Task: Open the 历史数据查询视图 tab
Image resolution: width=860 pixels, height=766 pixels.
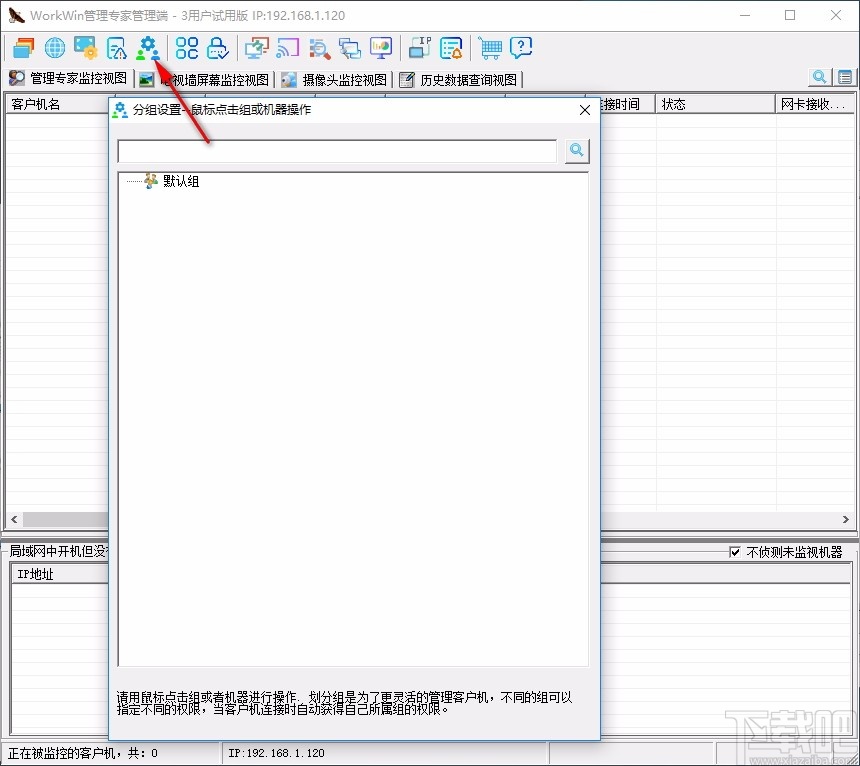Action: pos(459,79)
